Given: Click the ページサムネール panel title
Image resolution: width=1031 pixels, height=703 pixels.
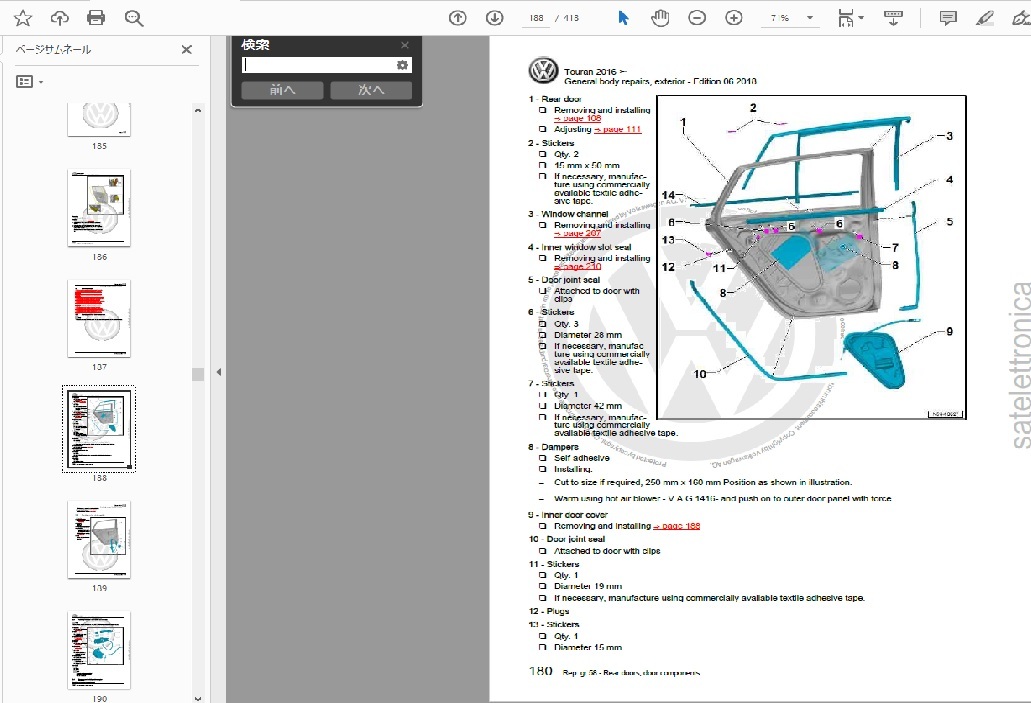Looking at the screenshot, I should [x=53, y=49].
